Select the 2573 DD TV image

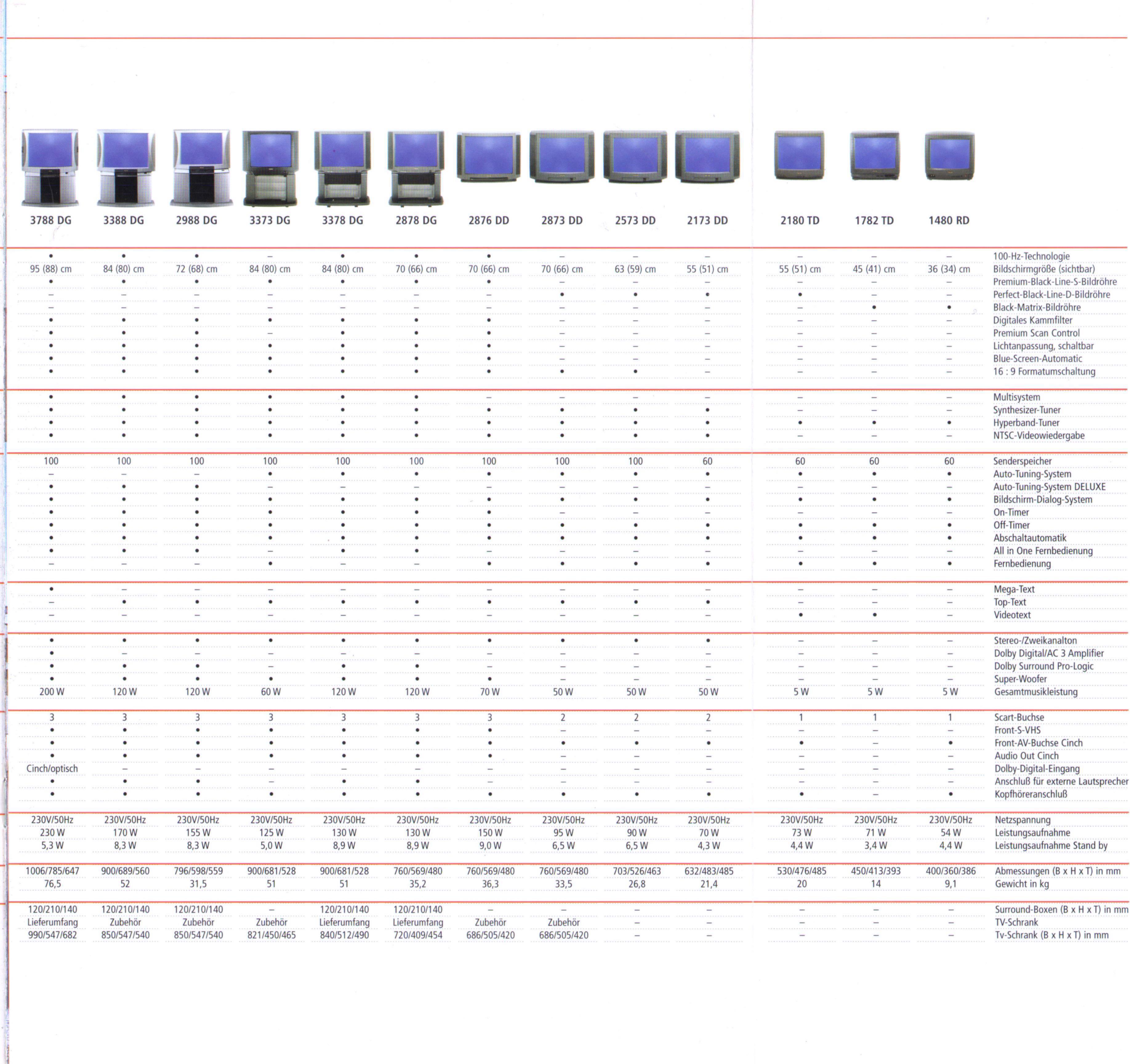635,157
